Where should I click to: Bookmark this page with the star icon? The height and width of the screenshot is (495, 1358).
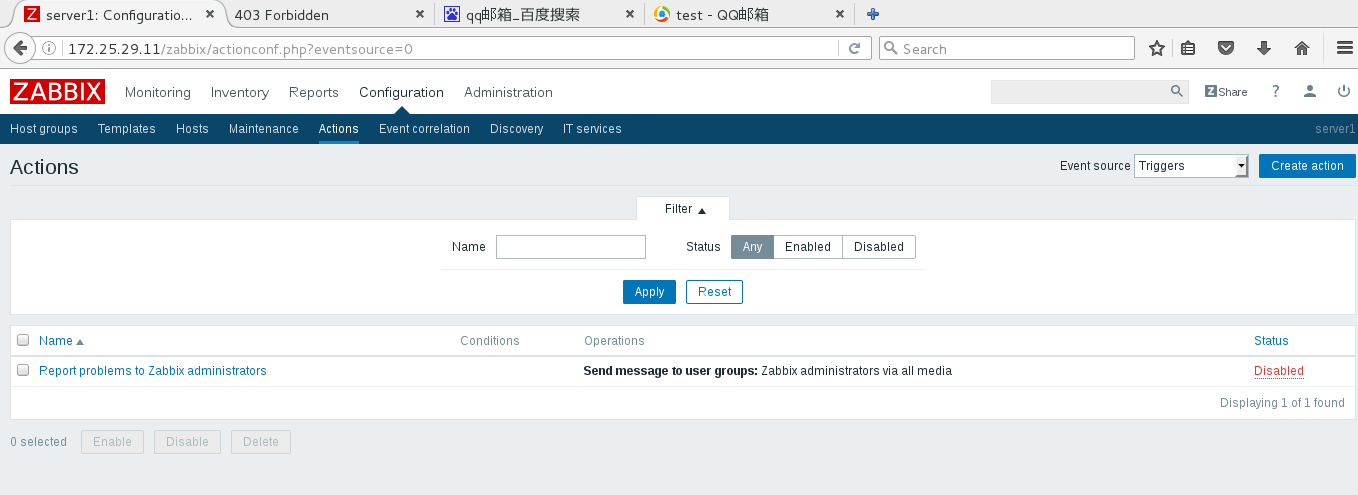(1157, 48)
